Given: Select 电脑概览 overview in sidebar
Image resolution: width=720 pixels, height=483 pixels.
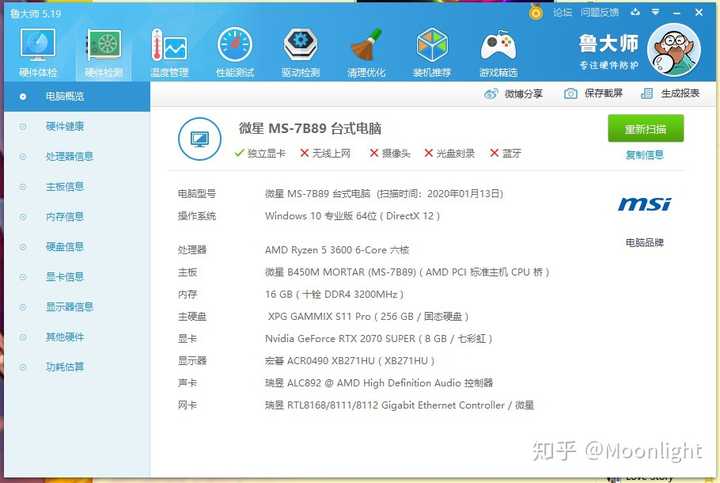Looking at the screenshot, I should click(77, 96).
